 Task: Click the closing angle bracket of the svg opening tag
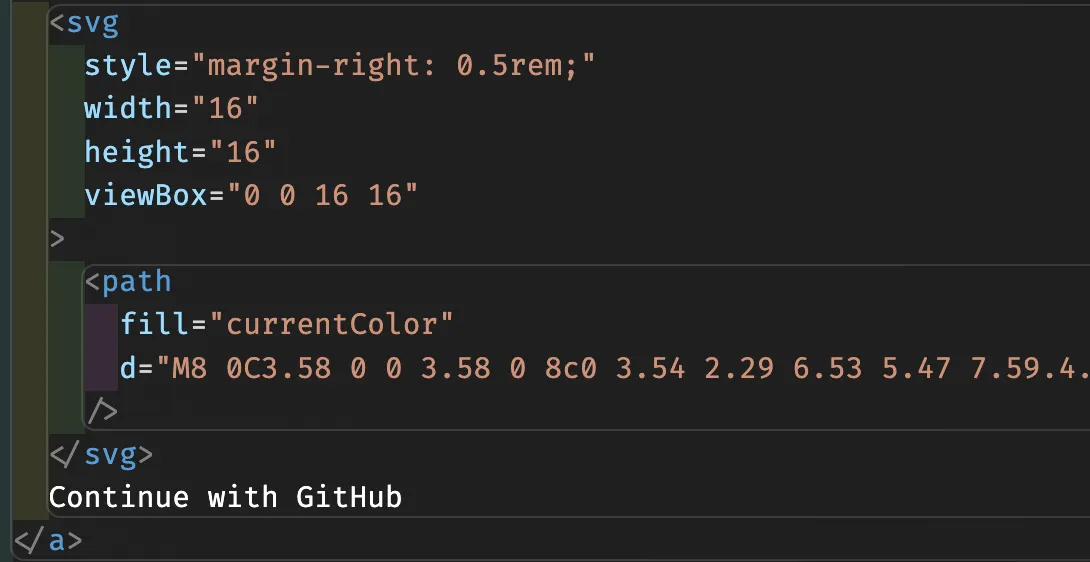(57, 239)
